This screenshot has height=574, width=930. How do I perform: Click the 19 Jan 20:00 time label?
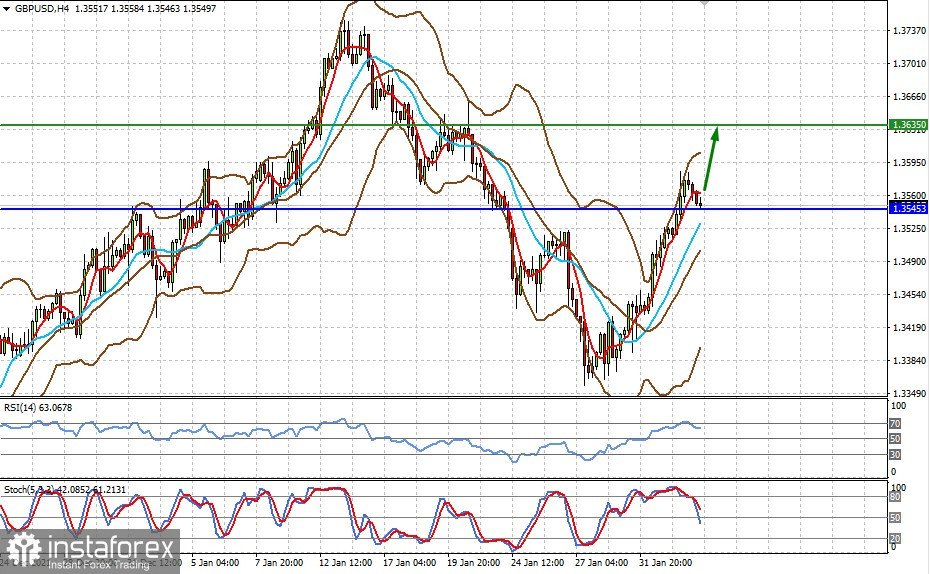[473, 562]
